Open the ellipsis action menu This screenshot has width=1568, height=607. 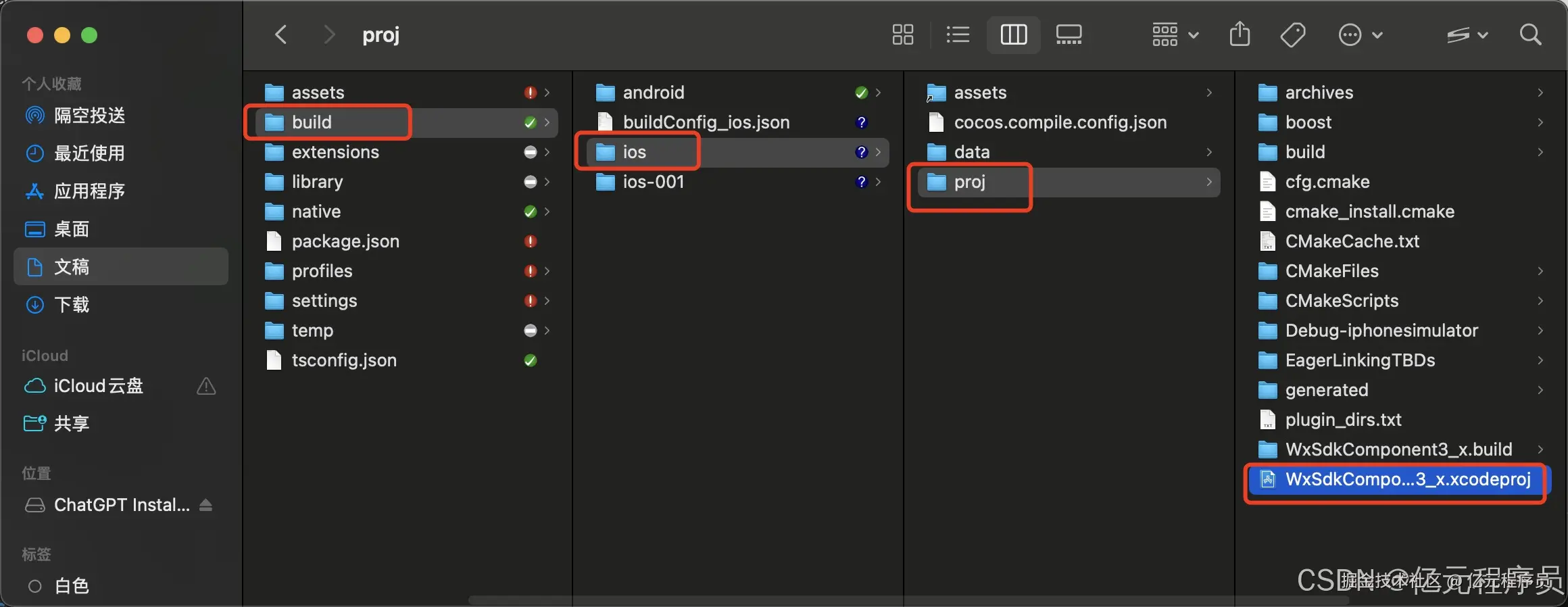(x=1360, y=34)
